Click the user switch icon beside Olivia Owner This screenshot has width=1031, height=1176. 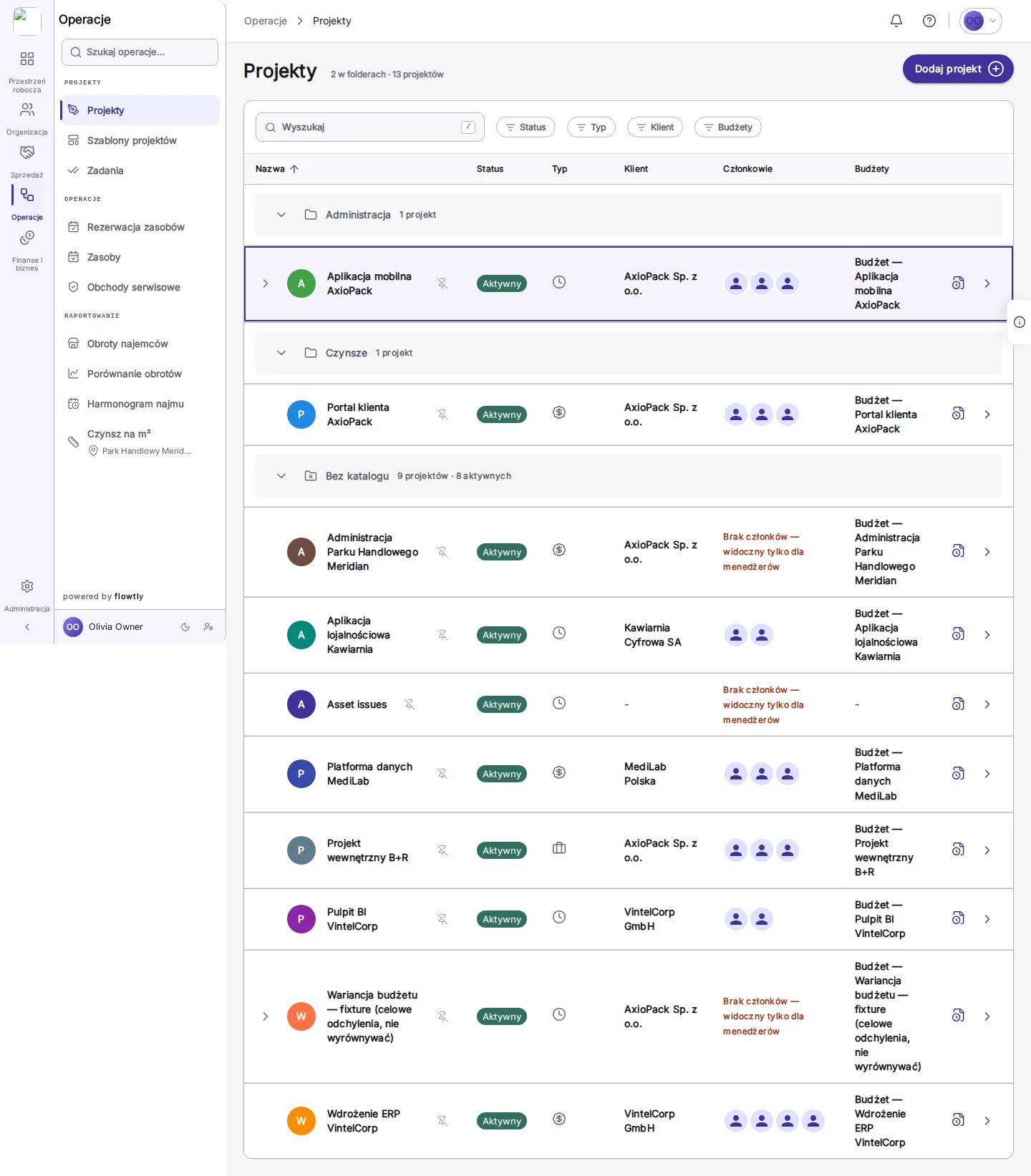click(x=208, y=627)
